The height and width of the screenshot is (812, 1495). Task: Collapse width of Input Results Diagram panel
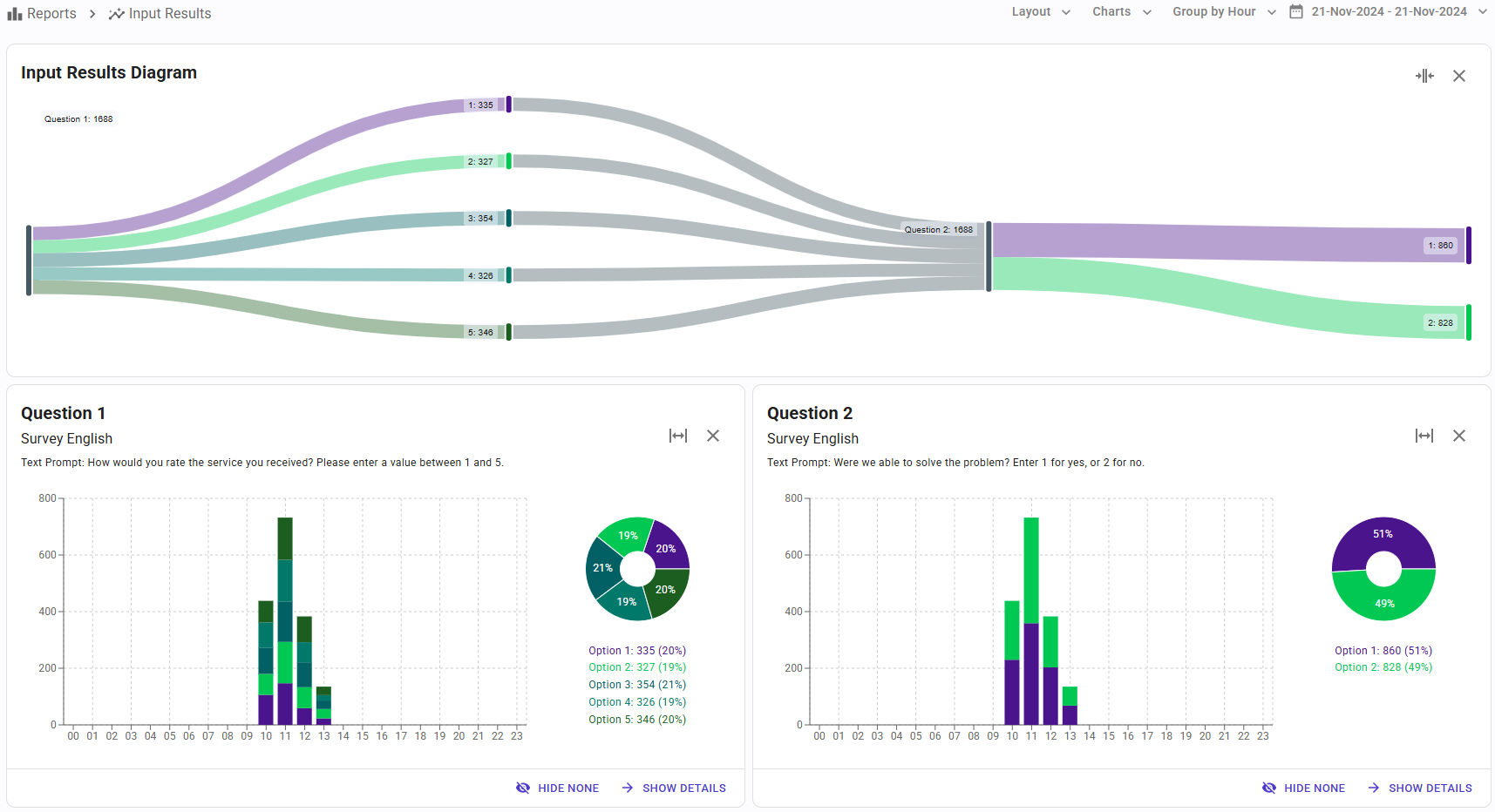1424,76
